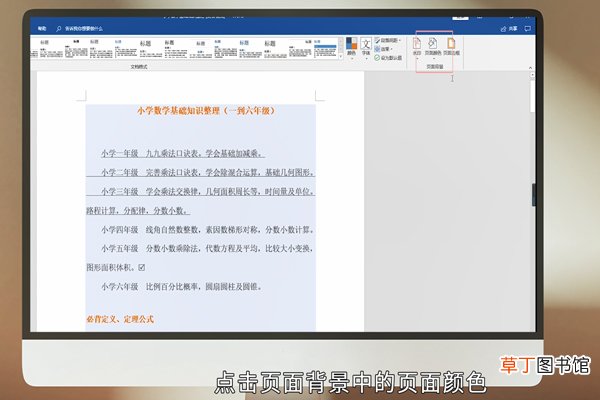Click the Share (共享) button
Image resolution: width=600 pixels, height=400 pixels.
coord(509,28)
